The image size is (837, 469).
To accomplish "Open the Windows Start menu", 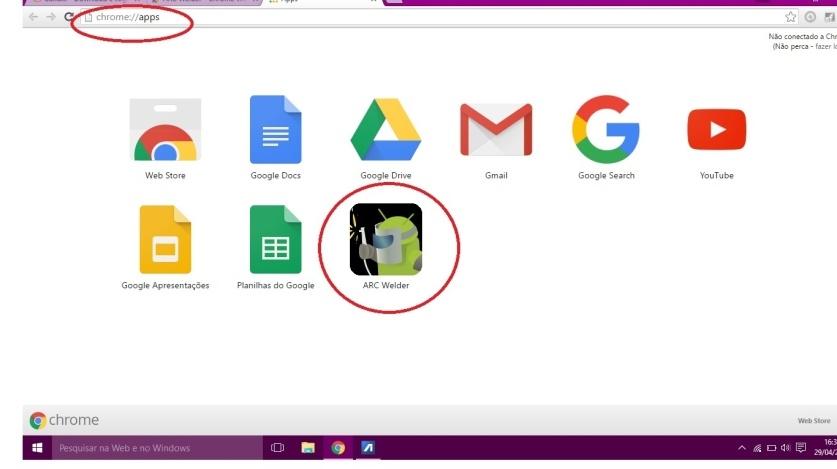I will (37, 448).
